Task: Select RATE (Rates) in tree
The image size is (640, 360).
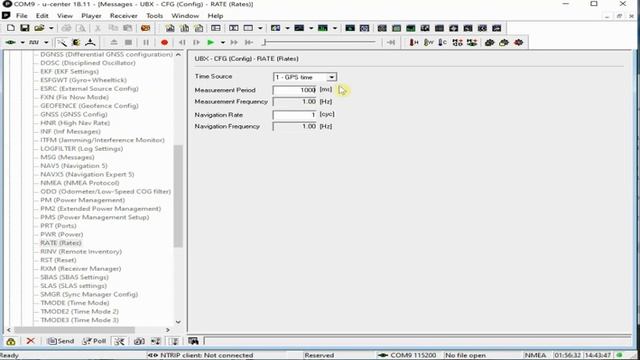Action: (x=61, y=243)
